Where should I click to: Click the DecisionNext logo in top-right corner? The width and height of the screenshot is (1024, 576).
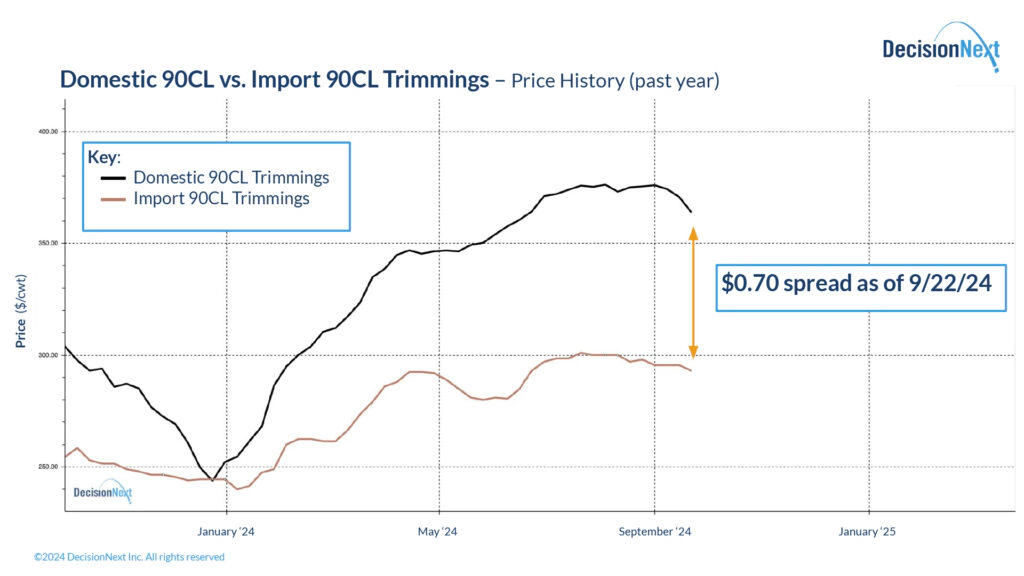[x=940, y=47]
